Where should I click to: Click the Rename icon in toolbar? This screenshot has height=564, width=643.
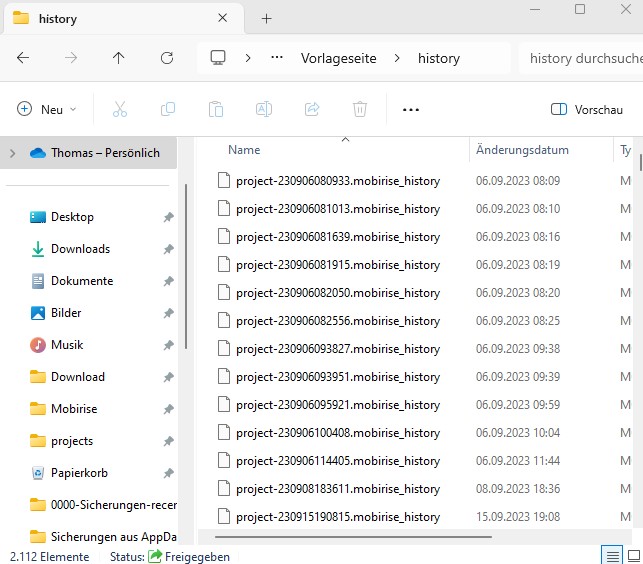pos(264,109)
